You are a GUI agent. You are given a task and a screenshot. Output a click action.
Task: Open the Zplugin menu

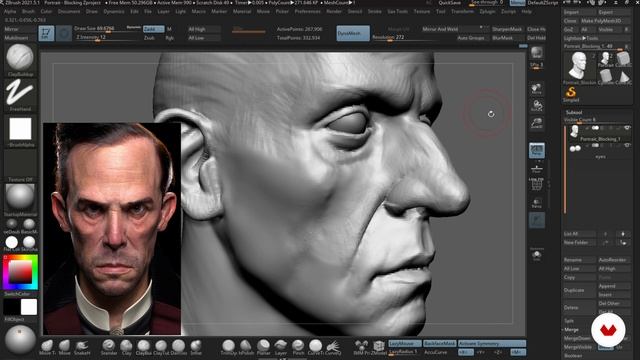(x=487, y=11)
